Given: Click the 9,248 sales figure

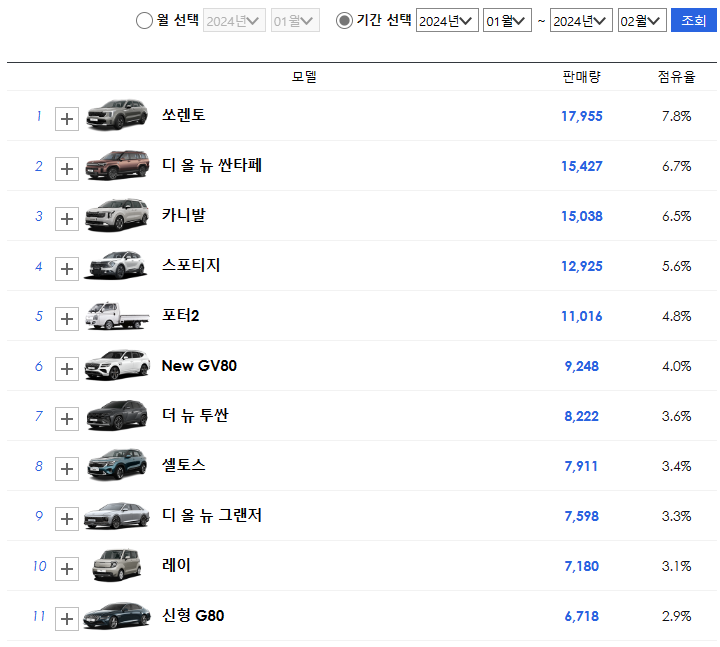Looking at the screenshot, I should click(582, 366).
